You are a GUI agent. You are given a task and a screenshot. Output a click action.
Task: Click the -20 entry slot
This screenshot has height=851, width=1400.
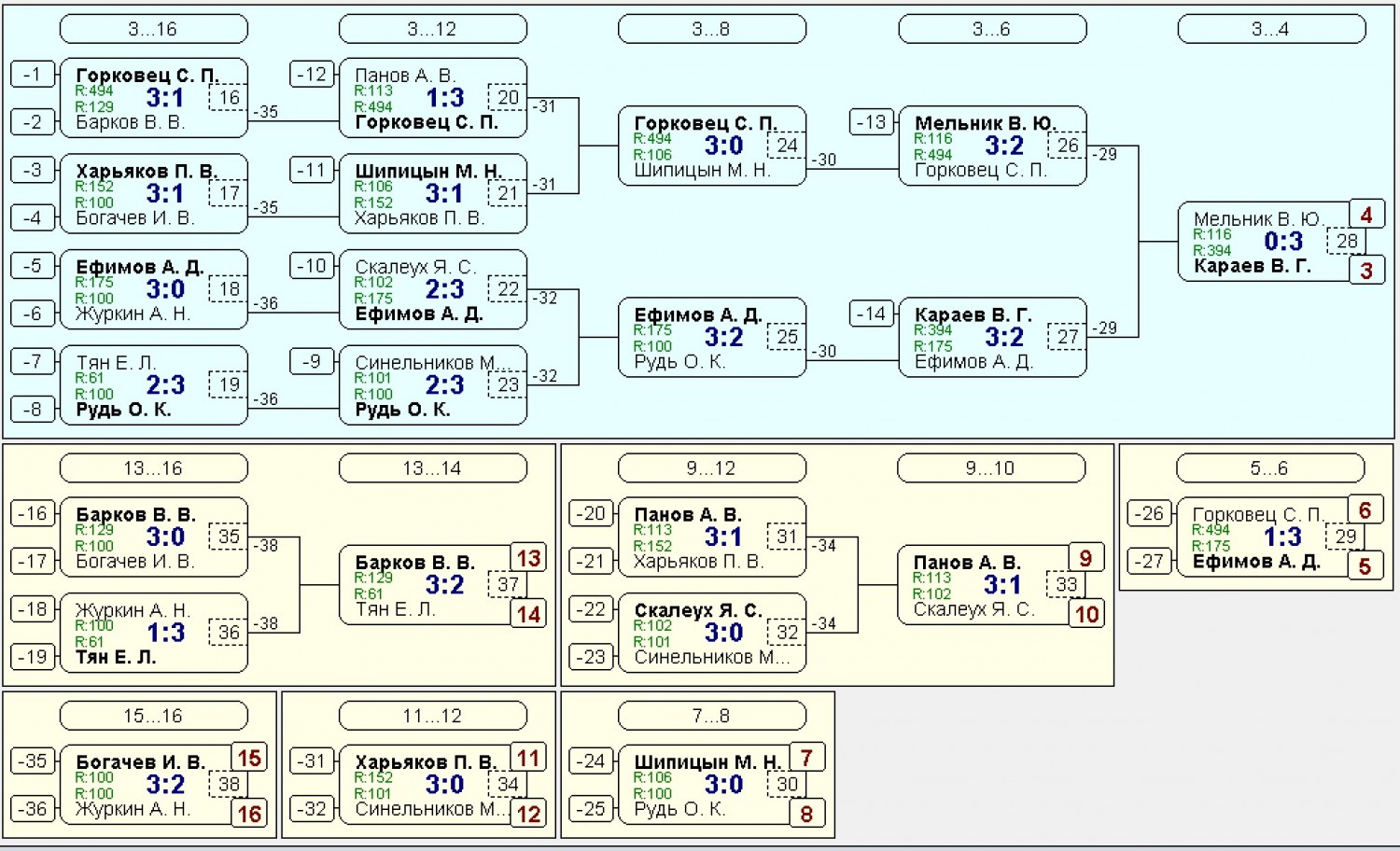click(592, 512)
